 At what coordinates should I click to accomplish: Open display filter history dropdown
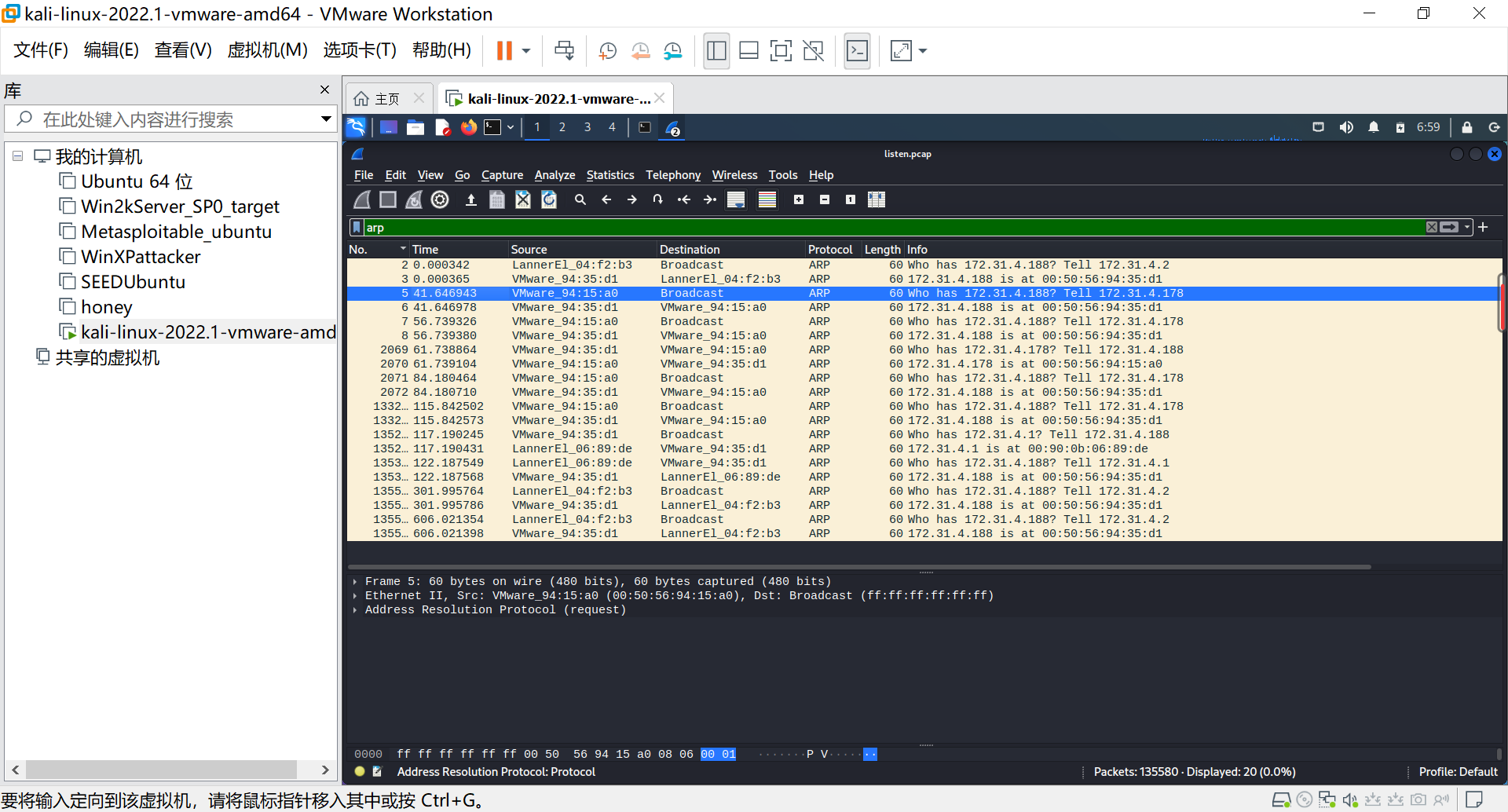(1467, 227)
